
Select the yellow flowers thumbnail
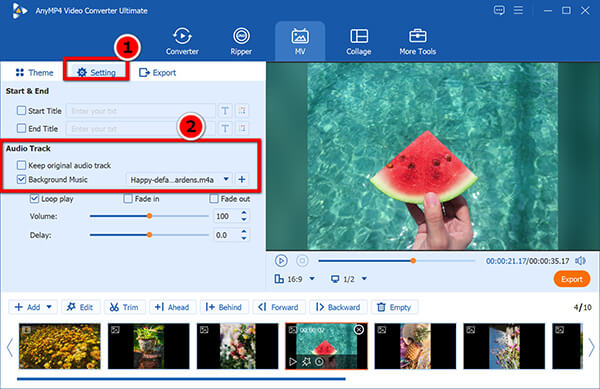(x=60, y=346)
